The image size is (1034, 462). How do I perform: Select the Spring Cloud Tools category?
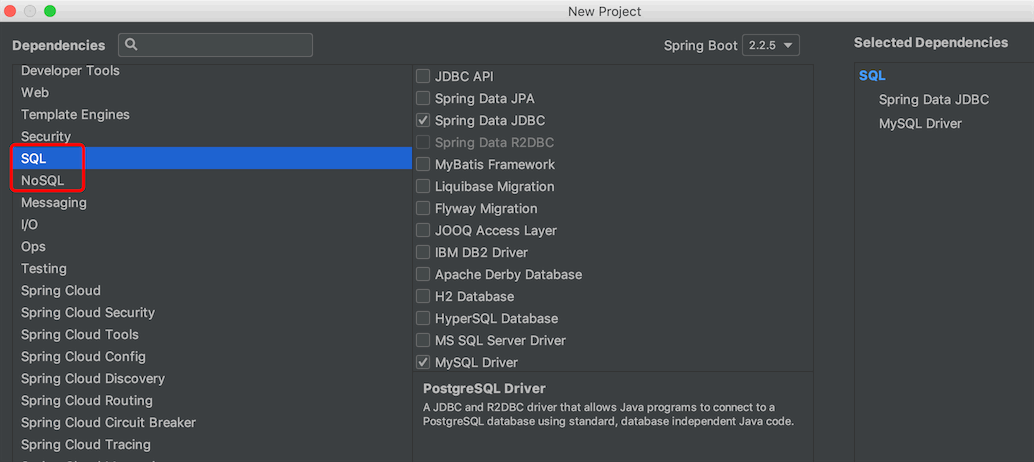(212, 334)
